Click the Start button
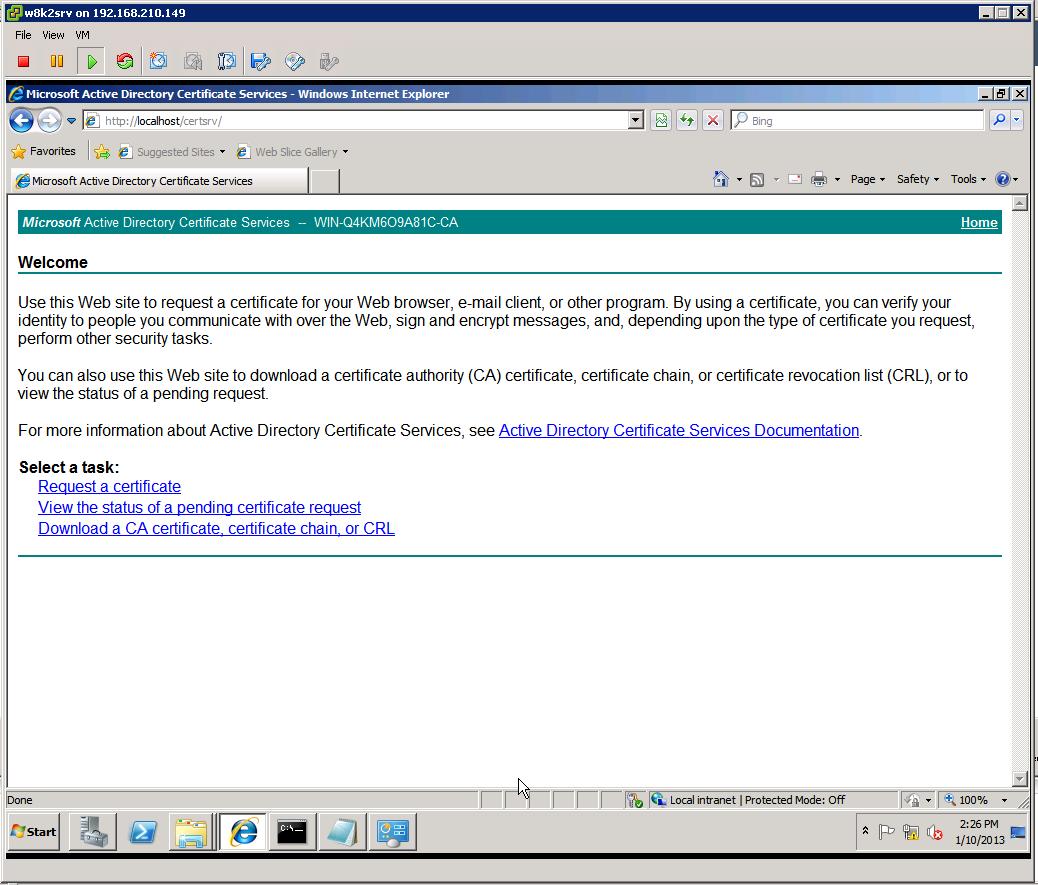This screenshot has height=885, width=1038. pos(34,832)
